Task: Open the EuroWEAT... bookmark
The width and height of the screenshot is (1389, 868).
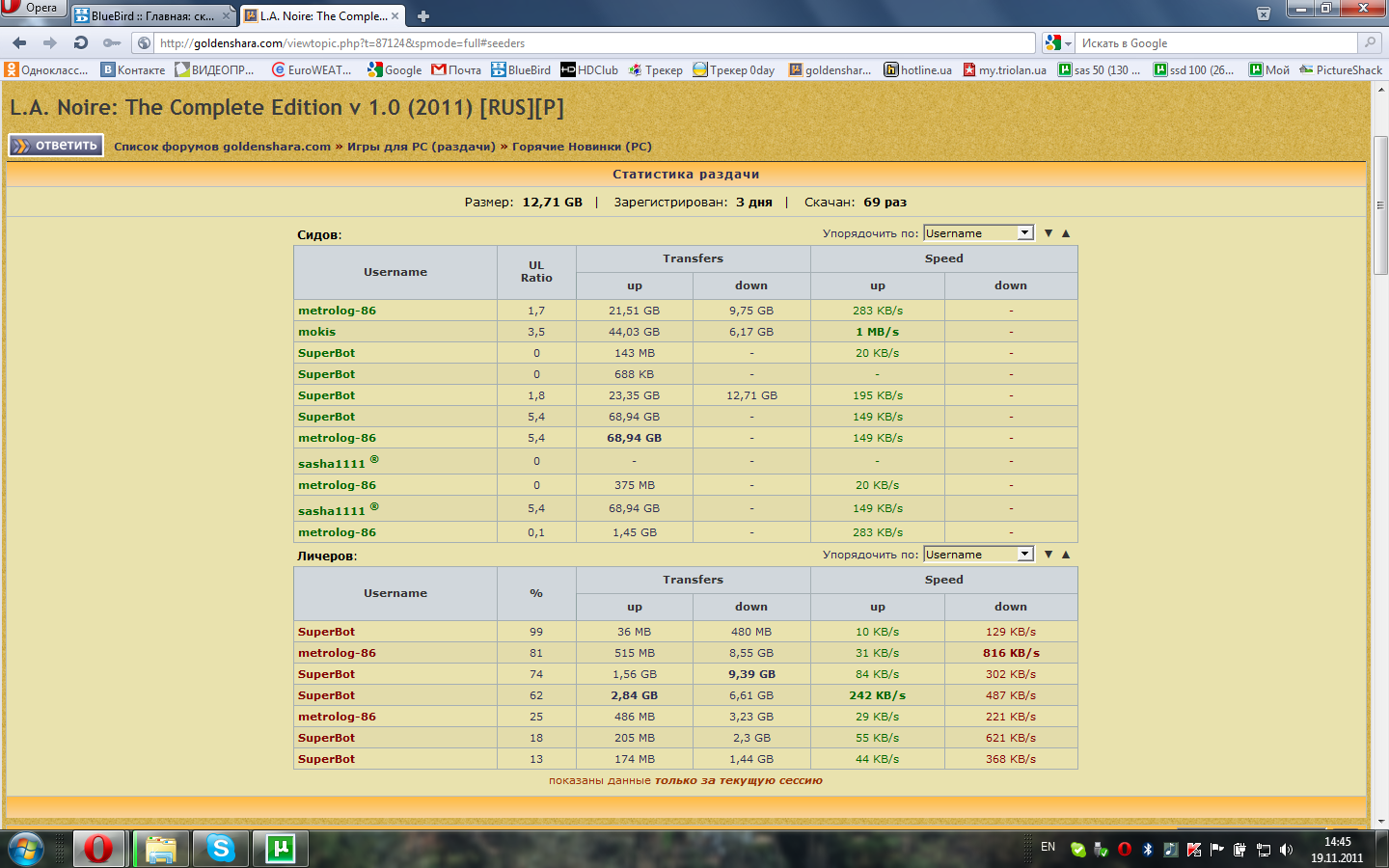Action: point(312,69)
